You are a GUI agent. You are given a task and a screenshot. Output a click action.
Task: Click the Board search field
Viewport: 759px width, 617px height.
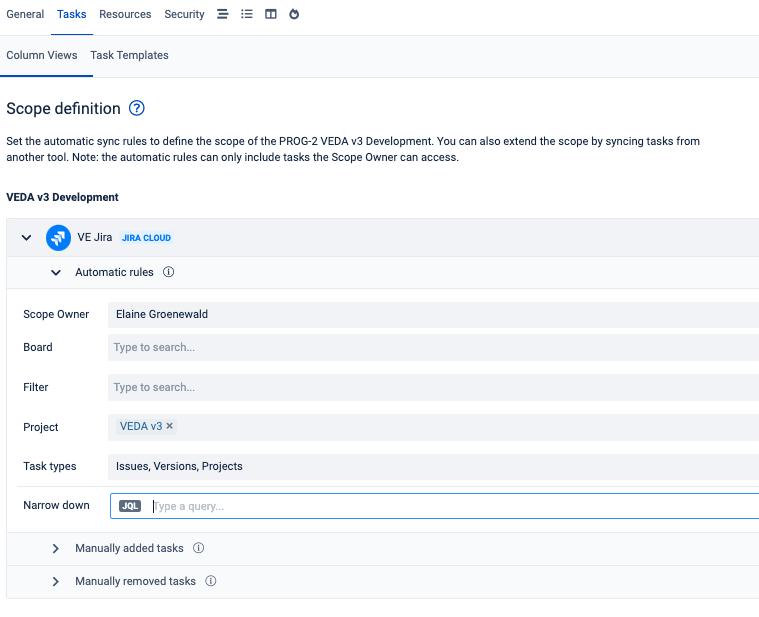click(433, 347)
